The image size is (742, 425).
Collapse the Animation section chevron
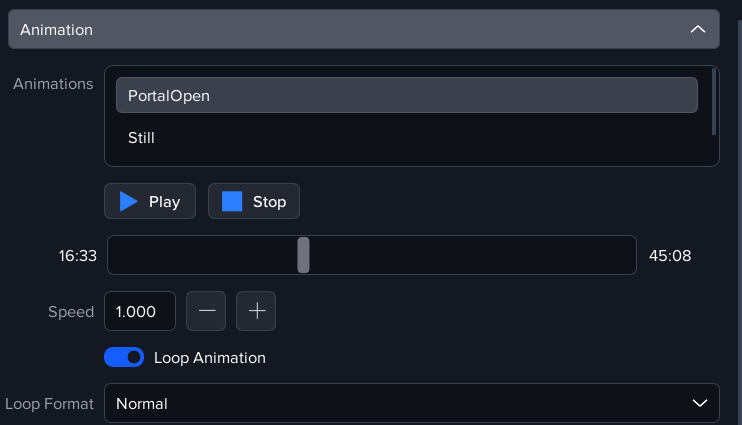coord(698,30)
